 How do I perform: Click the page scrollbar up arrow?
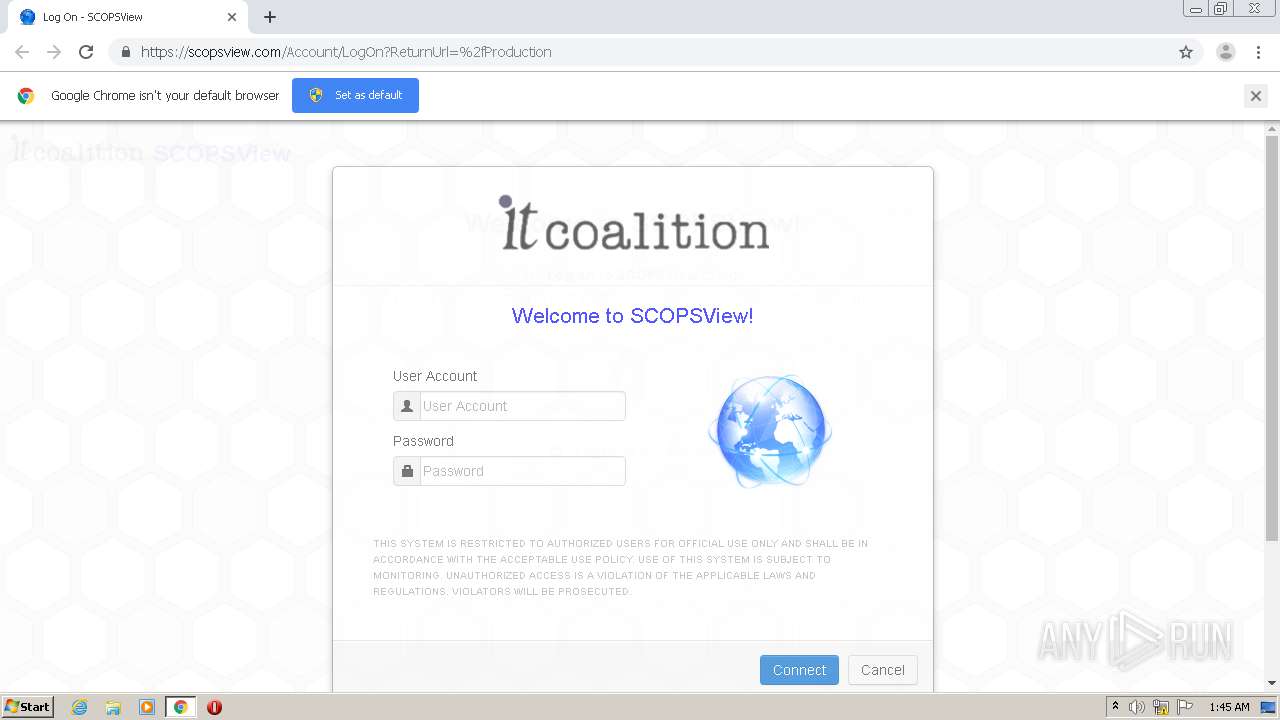[x=1272, y=129]
